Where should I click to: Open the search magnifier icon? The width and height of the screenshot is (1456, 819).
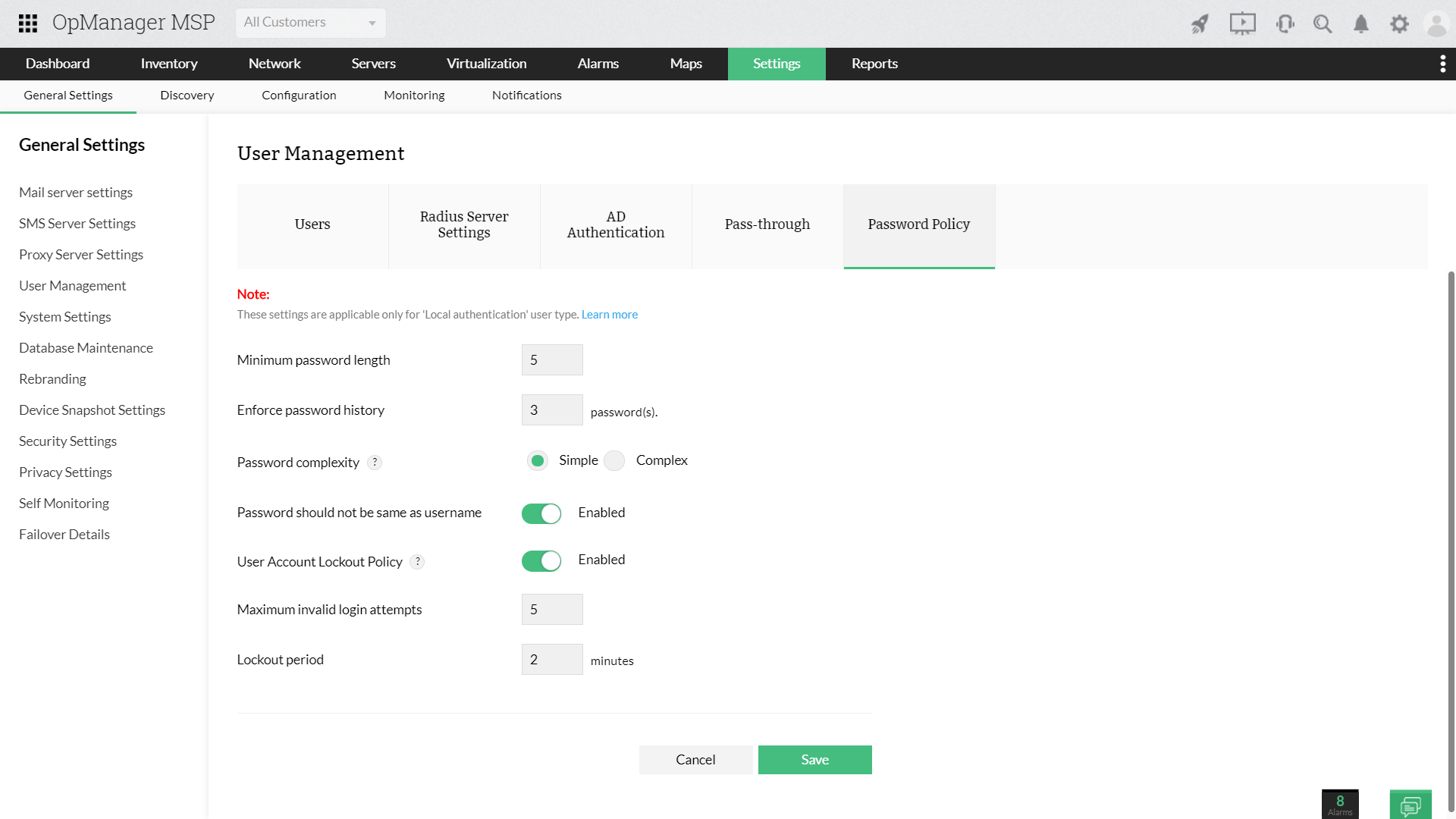1323,24
